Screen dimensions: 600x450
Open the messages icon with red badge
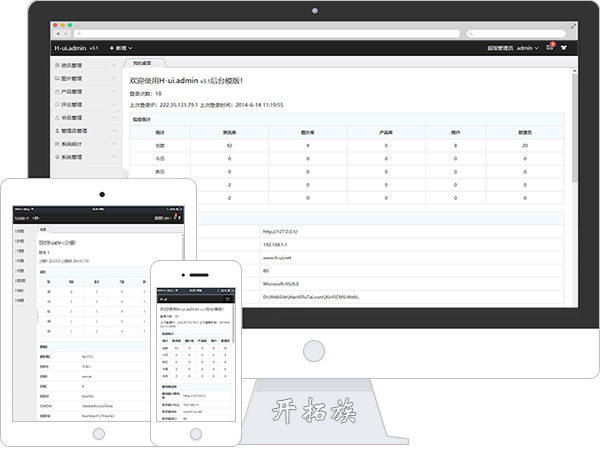(550, 47)
